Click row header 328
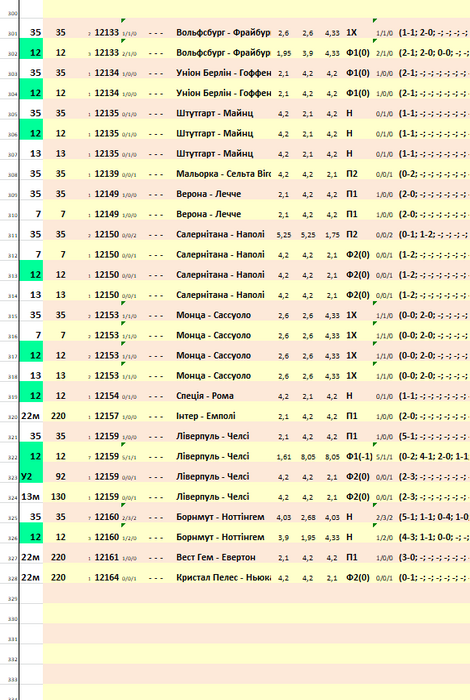The image size is (470, 700). tap(12, 579)
